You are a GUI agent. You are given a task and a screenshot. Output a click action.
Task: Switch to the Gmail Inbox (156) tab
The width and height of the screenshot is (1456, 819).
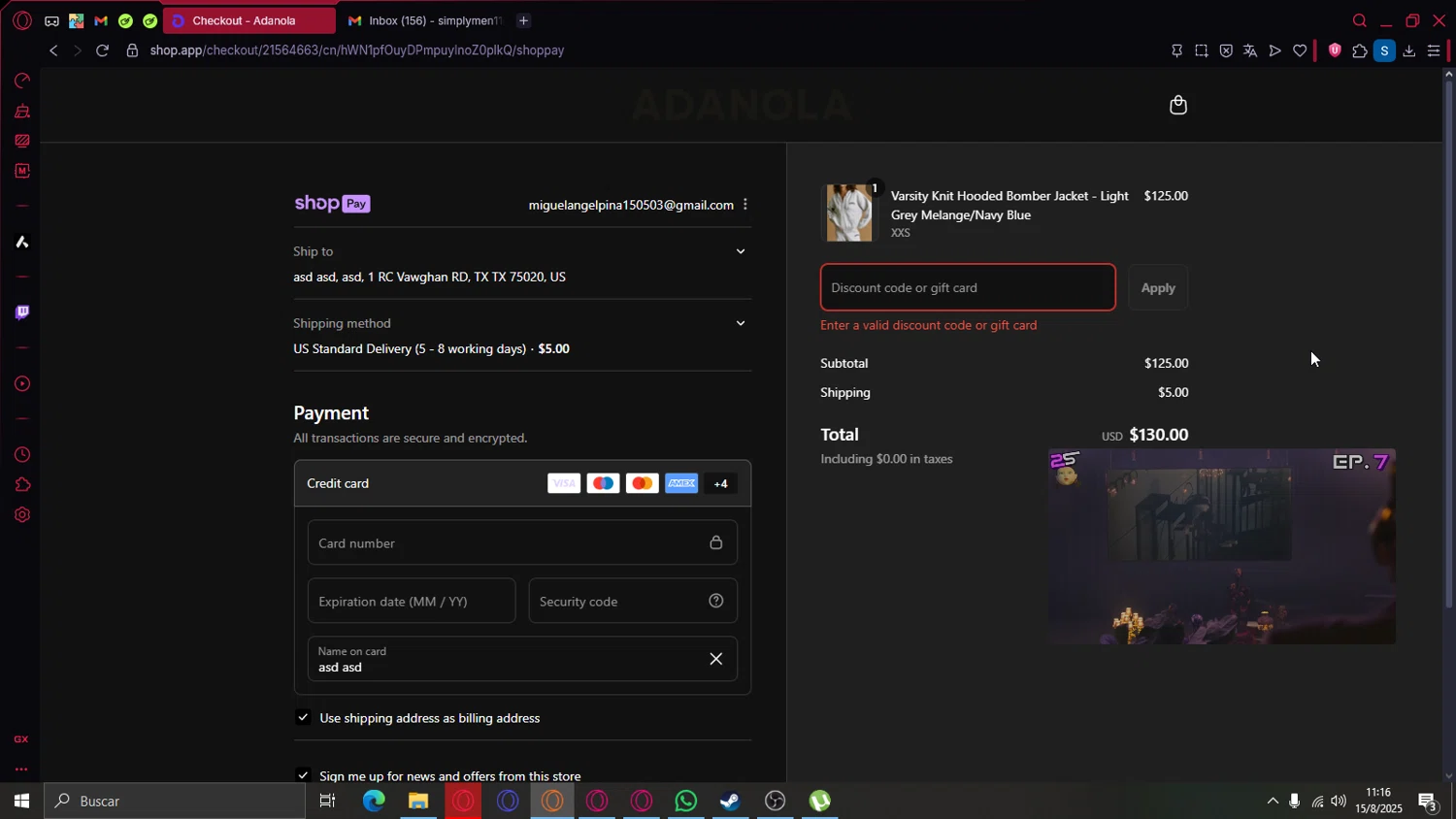point(425,20)
